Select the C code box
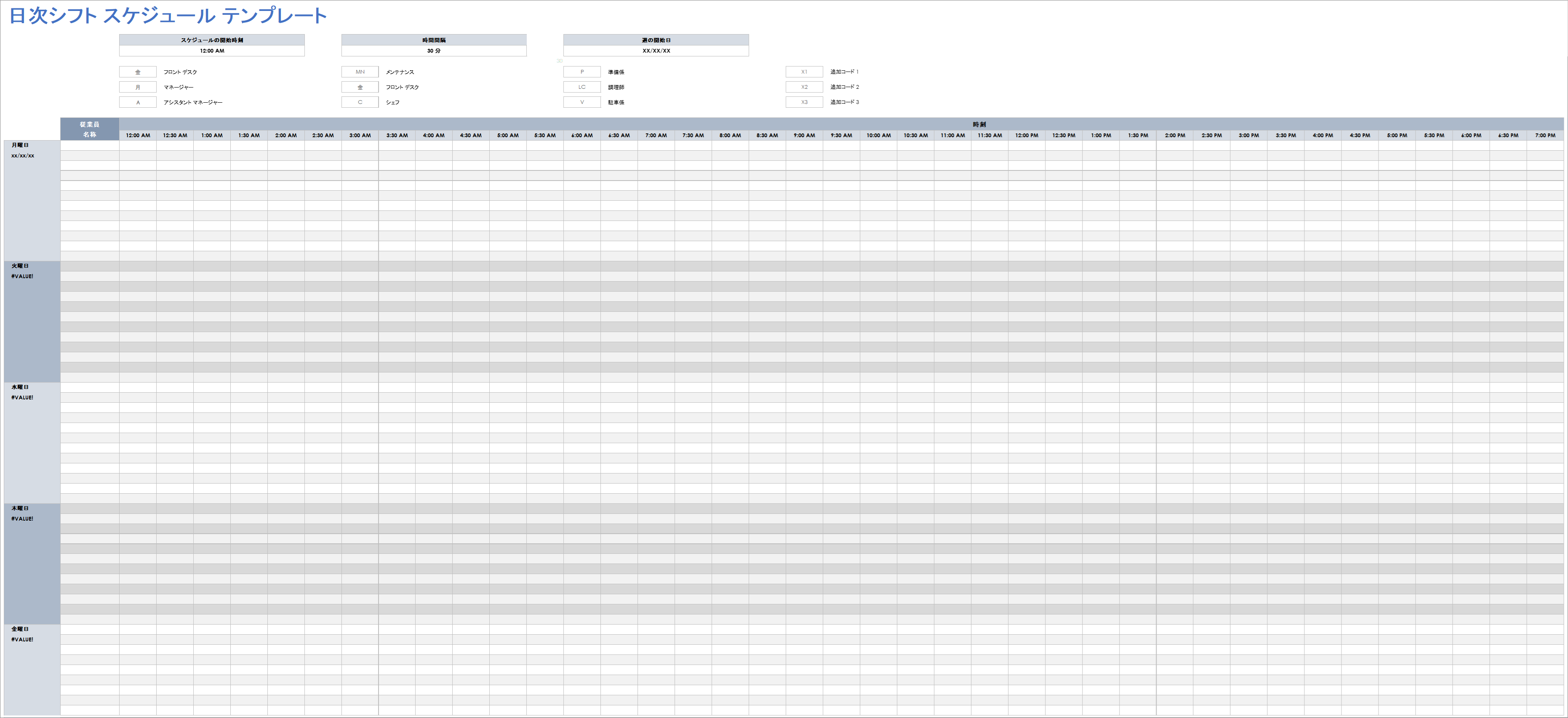This screenshot has height=718, width=1568. [360, 102]
